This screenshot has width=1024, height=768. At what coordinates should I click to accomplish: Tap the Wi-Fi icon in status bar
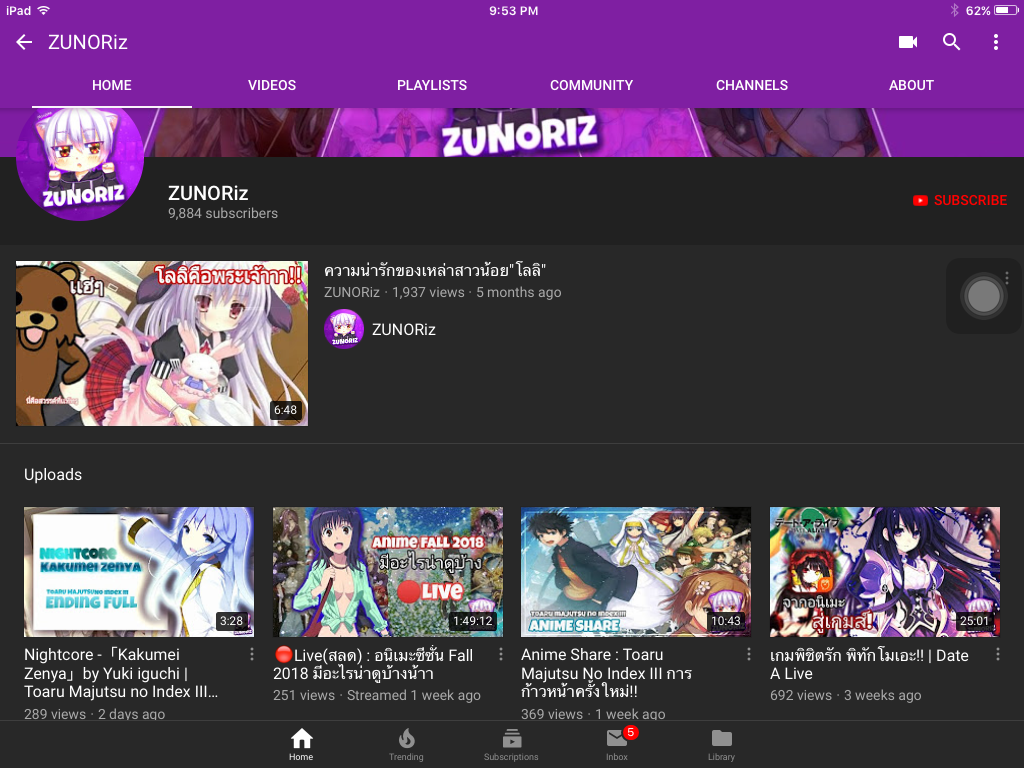pyautogui.click(x=44, y=10)
